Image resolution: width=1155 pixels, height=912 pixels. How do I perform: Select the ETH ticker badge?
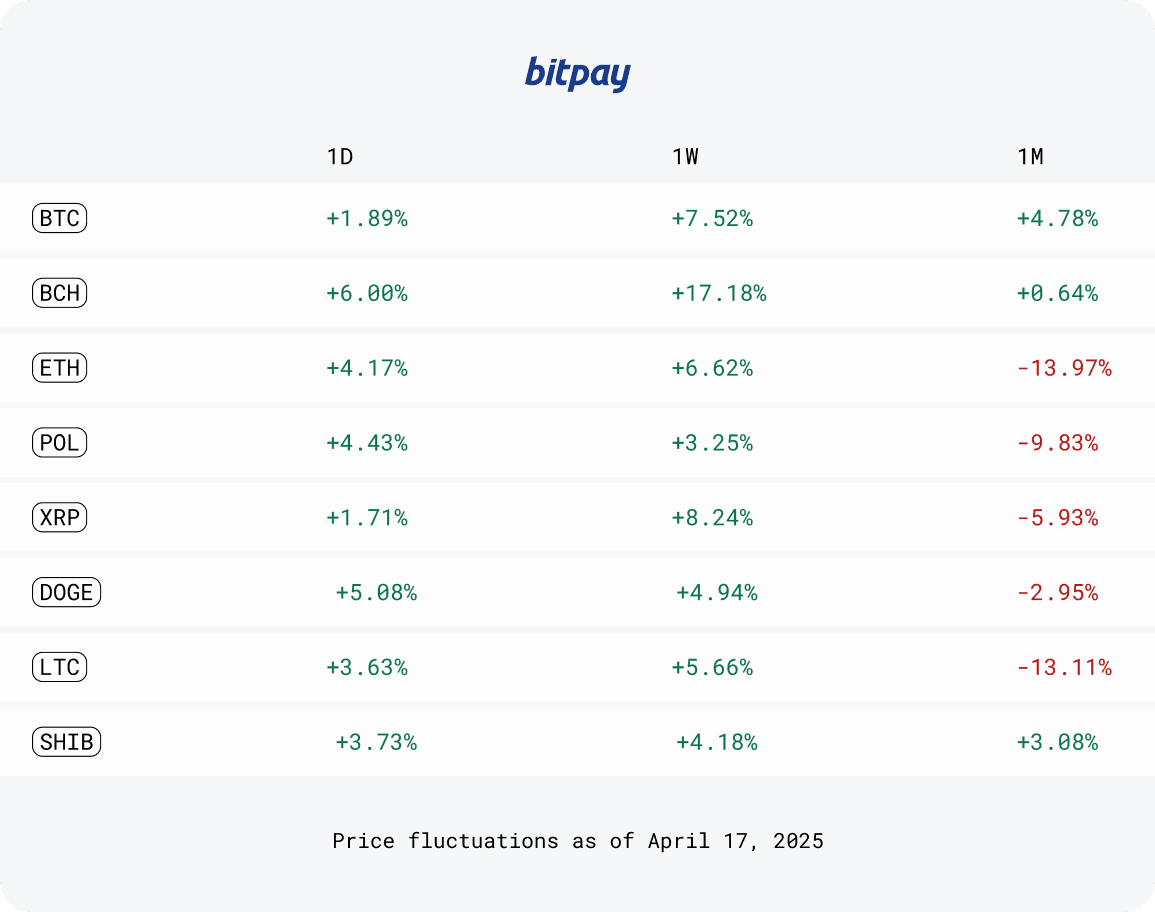pos(60,368)
